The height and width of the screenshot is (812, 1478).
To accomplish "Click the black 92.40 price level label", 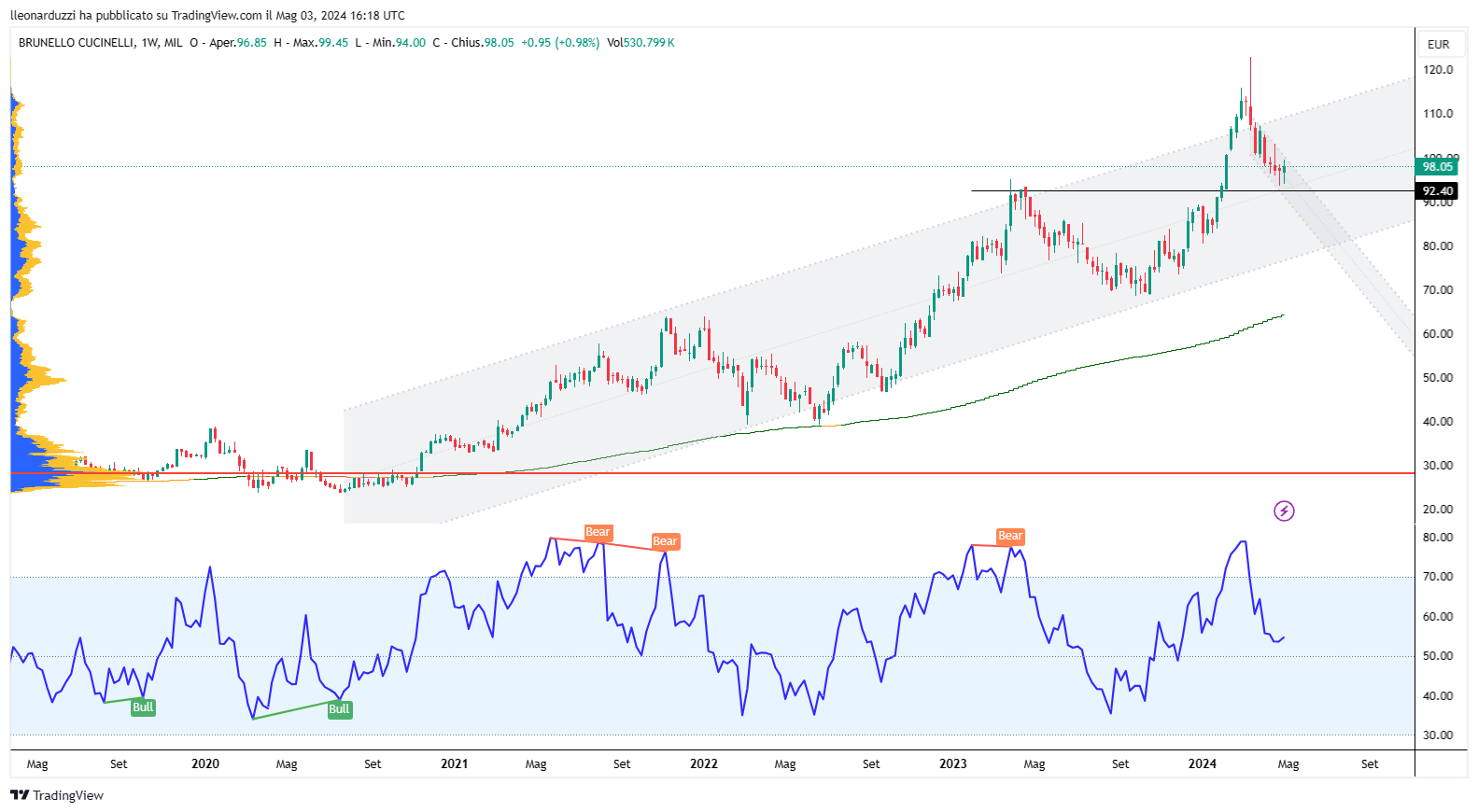I will pos(1437,191).
